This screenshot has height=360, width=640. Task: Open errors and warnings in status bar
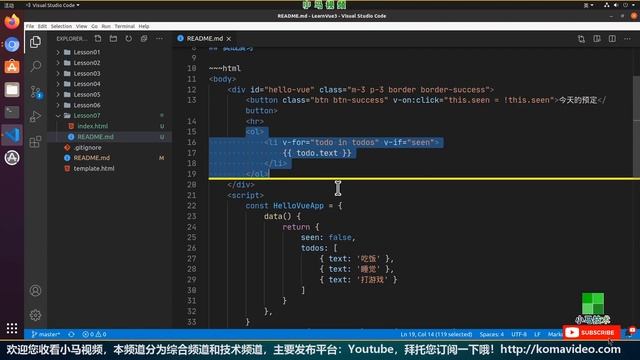click(x=94, y=334)
